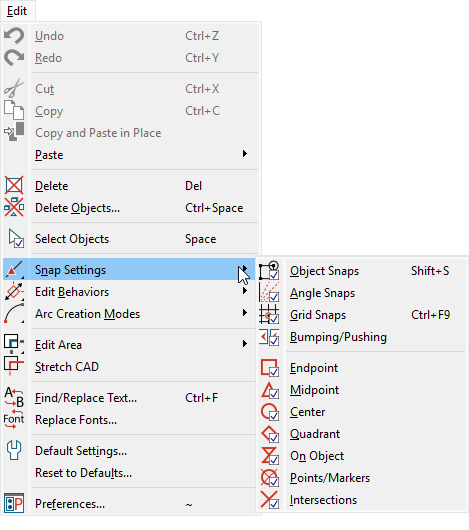Click the Find/Replace Text icon
The height and width of the screenshot is (530, 469).
click(14, 398)
